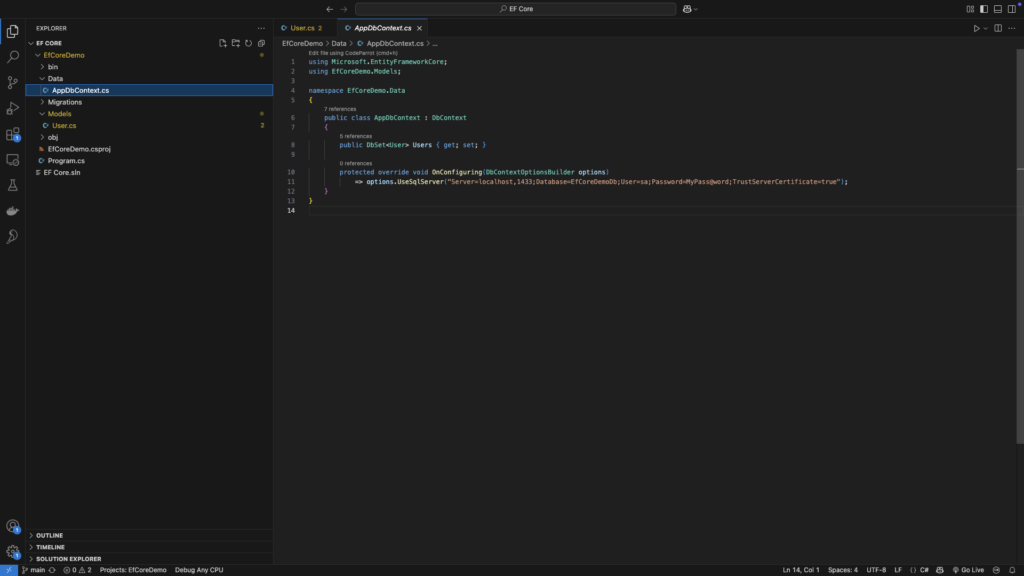Open Source Control view
The width and height of the screenshot is (1024, 576).
click(12, 82)
